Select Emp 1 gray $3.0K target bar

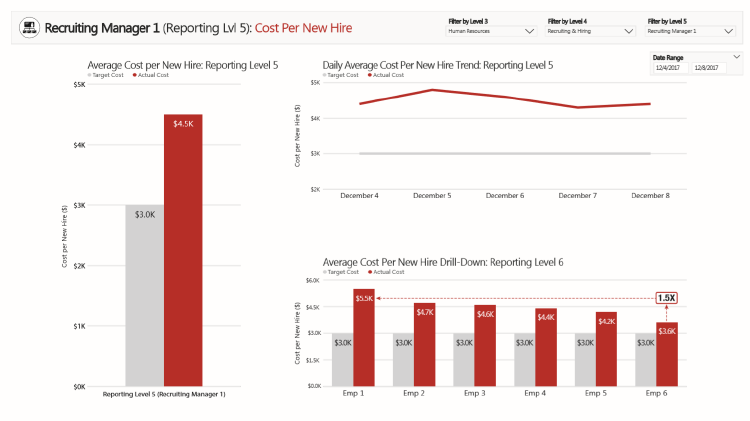click(x=342, y=360)
